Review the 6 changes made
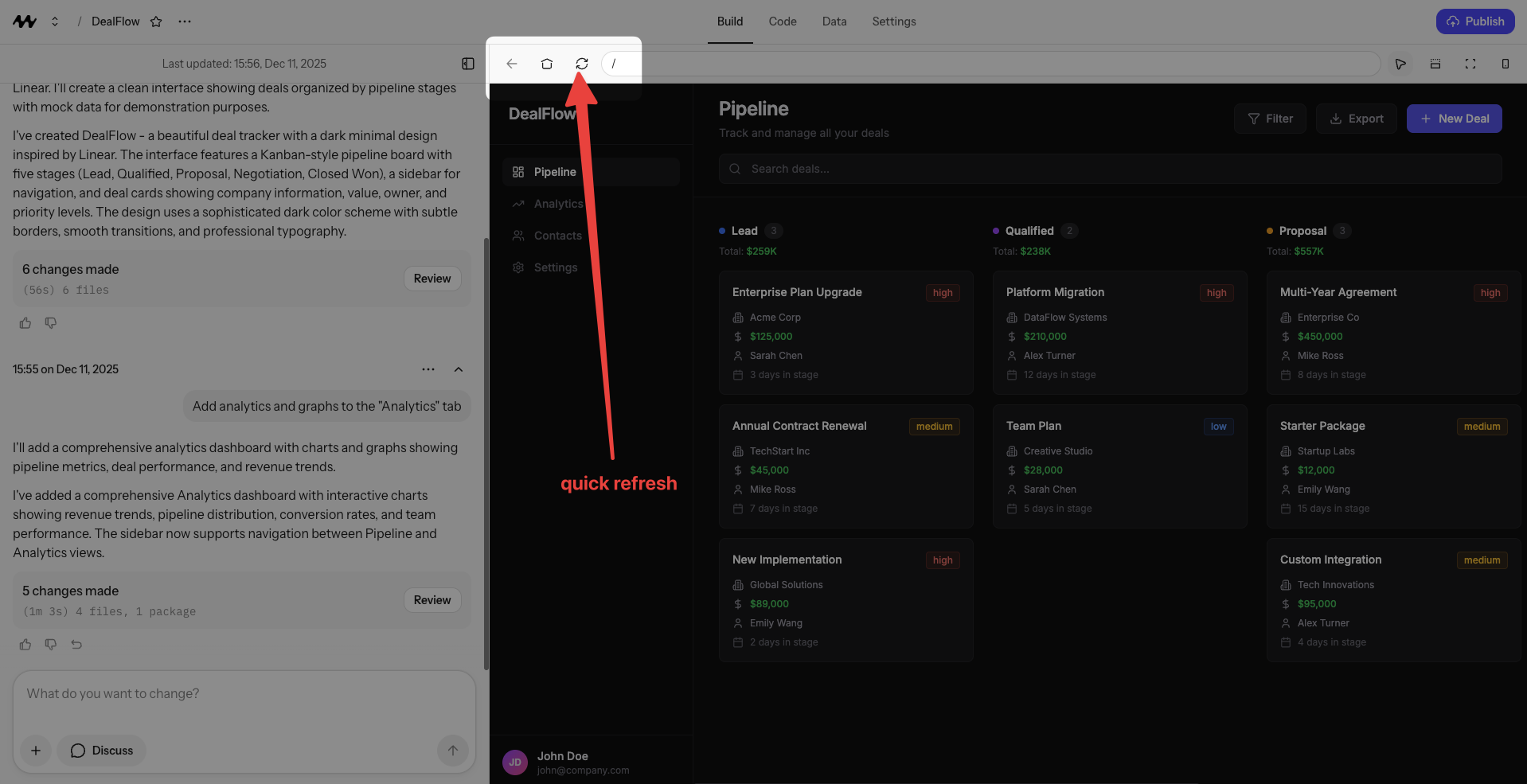Screen dimensions: 1527x784 (x=432, y=279)
